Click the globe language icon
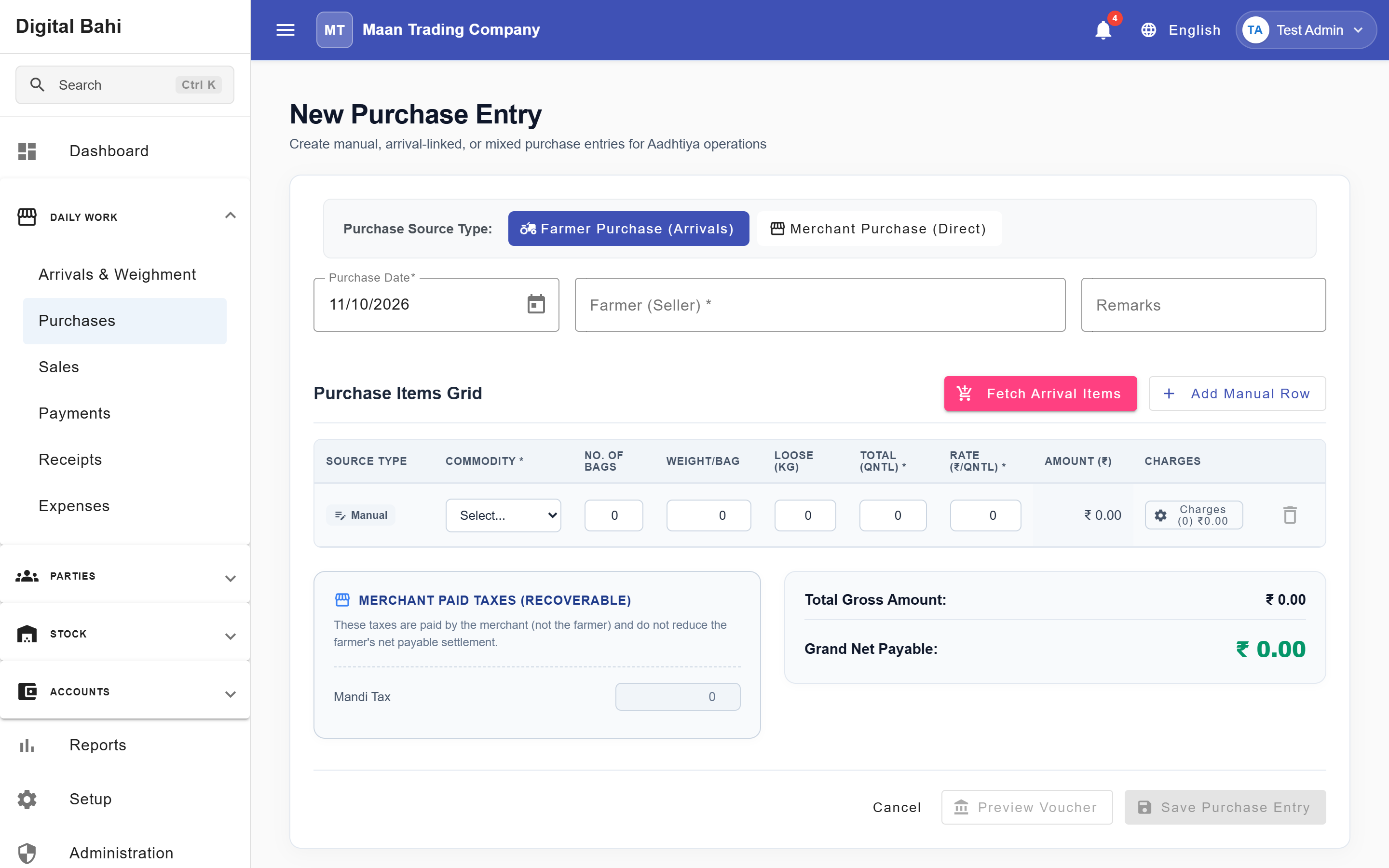The height and width of the screenshot is (868, 1389). (x=1148, y=30)
